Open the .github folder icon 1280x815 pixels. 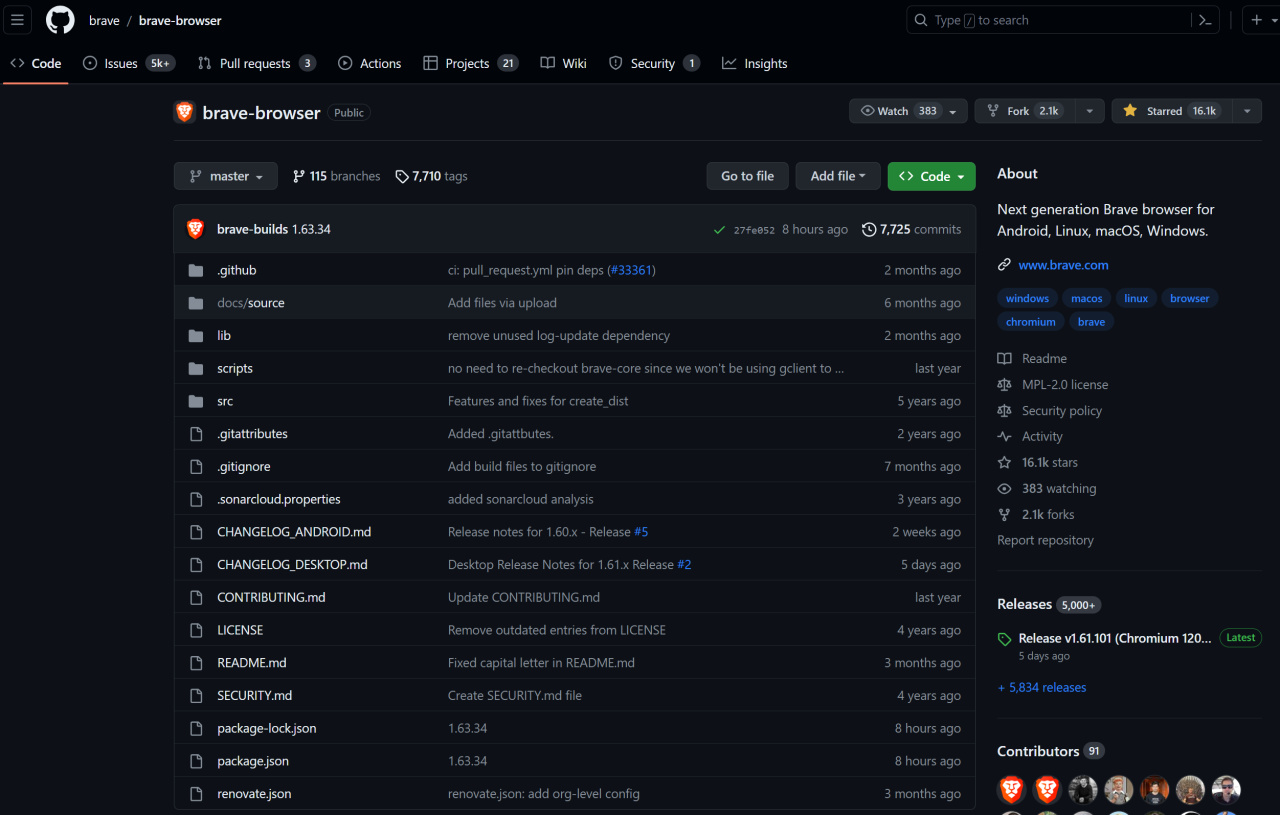(x=196, y=270)
